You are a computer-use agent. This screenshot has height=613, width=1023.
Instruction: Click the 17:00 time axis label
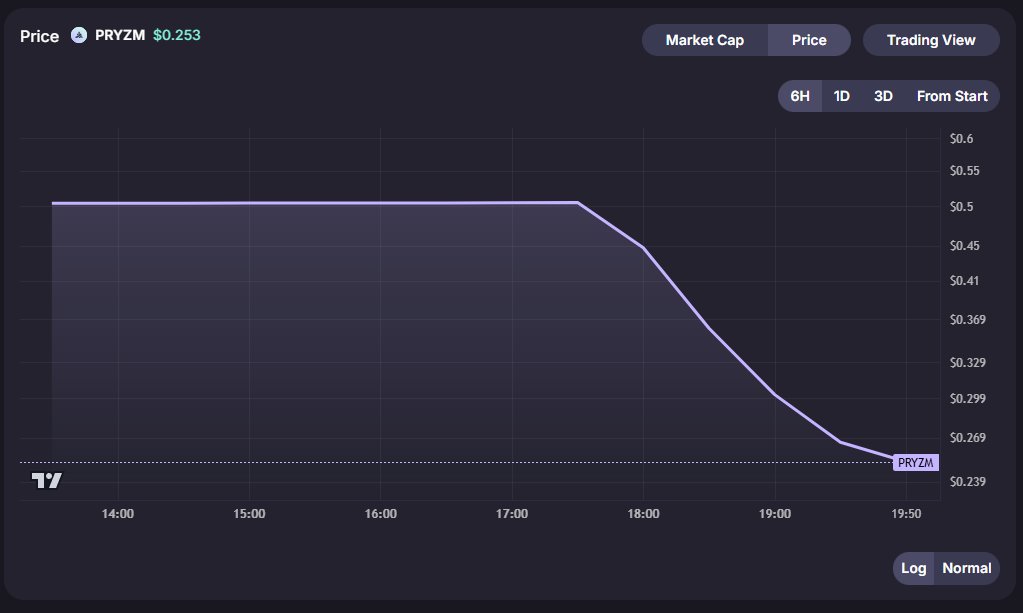tap(512, 514)
